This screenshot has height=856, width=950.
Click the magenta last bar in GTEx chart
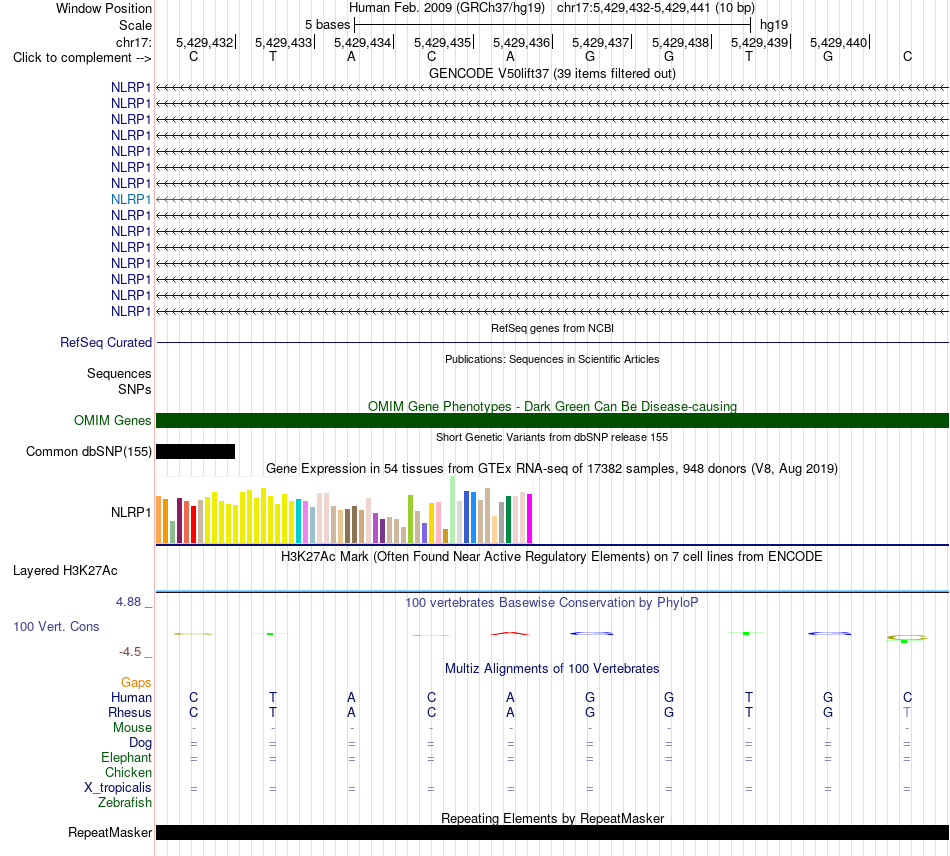530,519
